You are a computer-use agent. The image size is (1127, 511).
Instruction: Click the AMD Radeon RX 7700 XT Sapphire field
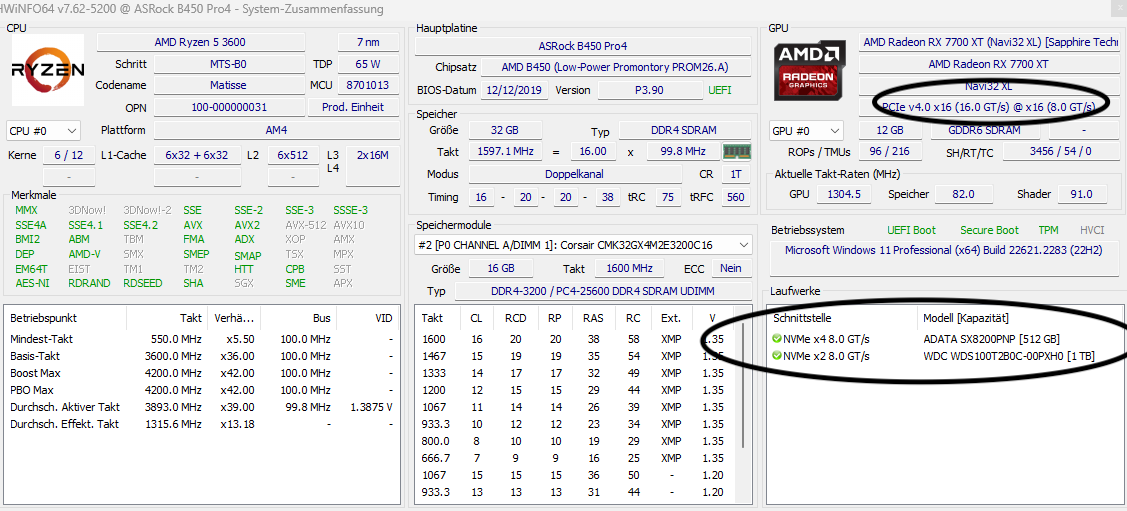990,42
